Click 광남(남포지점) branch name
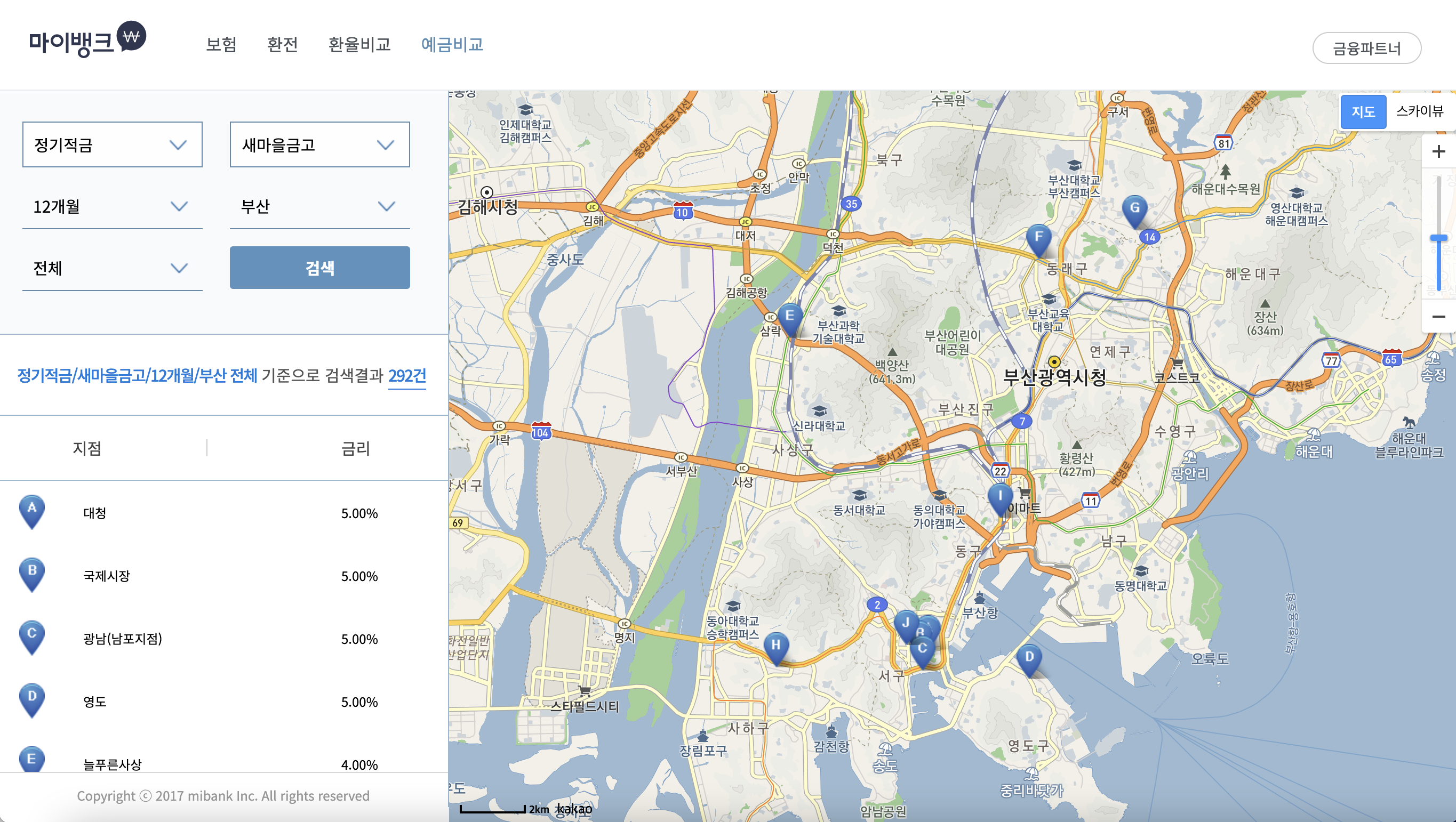Screen dimensions: 1456x822 [123, 639]
